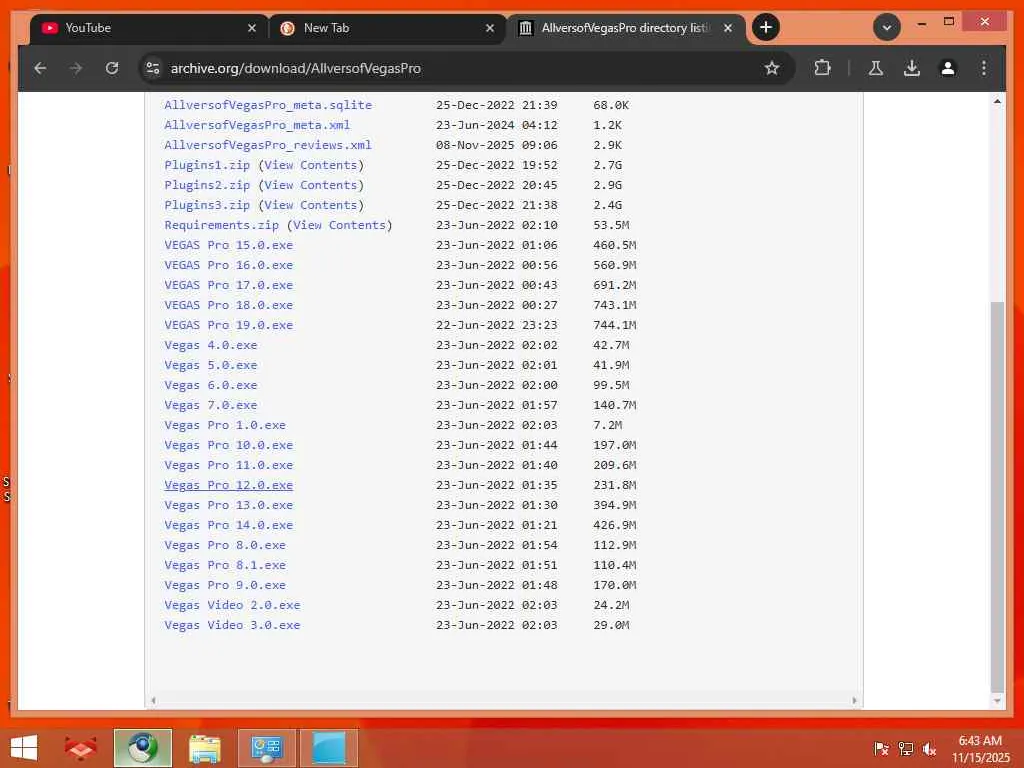Open the red envelope app in taskbar

tap(80, 748)
